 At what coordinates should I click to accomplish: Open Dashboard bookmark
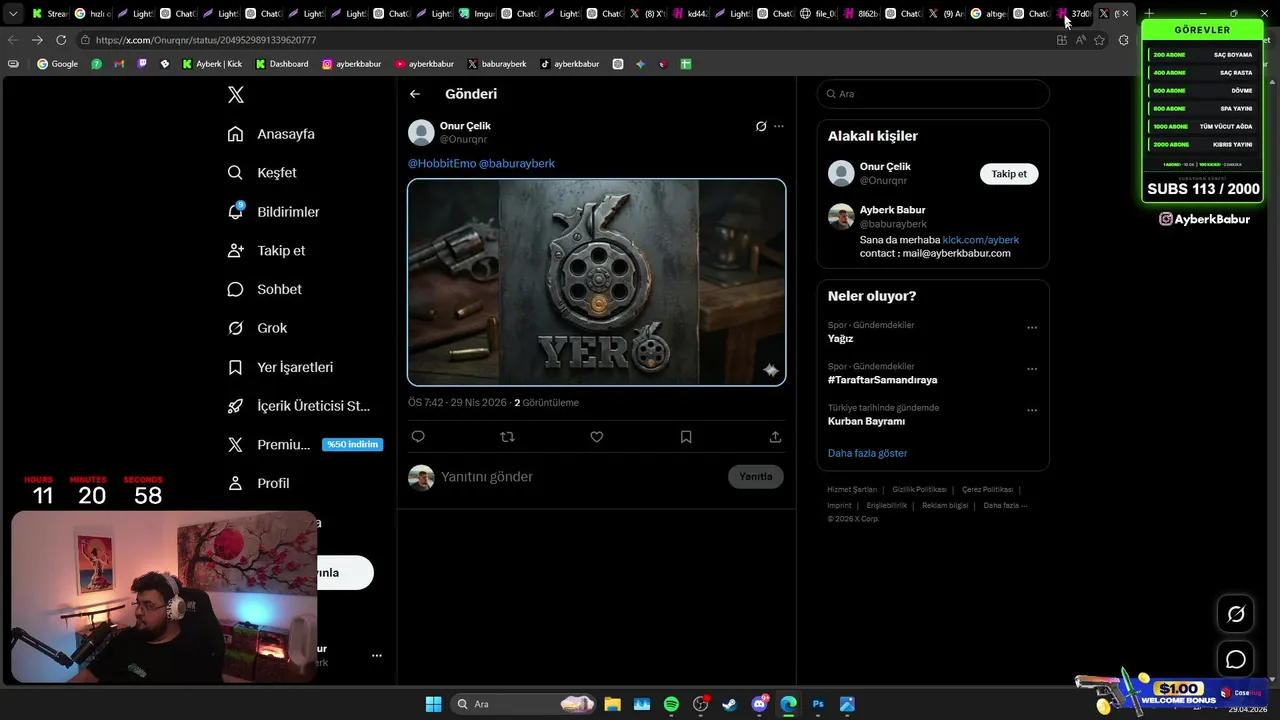pos(282,64)
